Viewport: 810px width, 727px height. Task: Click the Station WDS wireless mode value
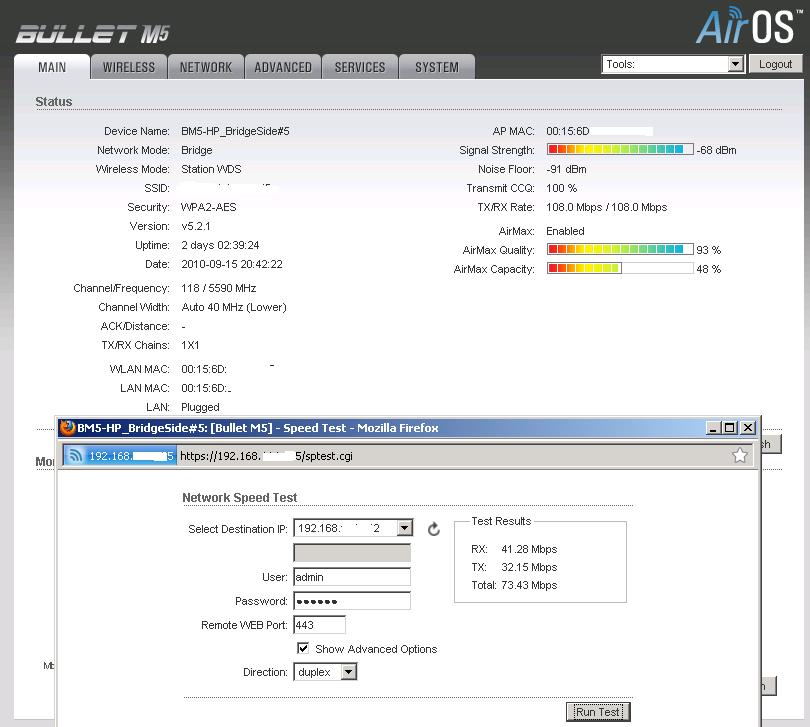211,169
